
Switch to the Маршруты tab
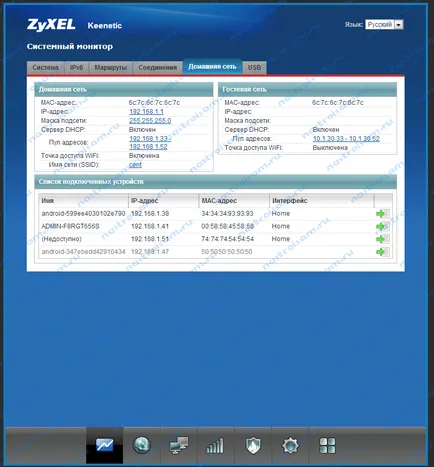click(x=111, y=67)
